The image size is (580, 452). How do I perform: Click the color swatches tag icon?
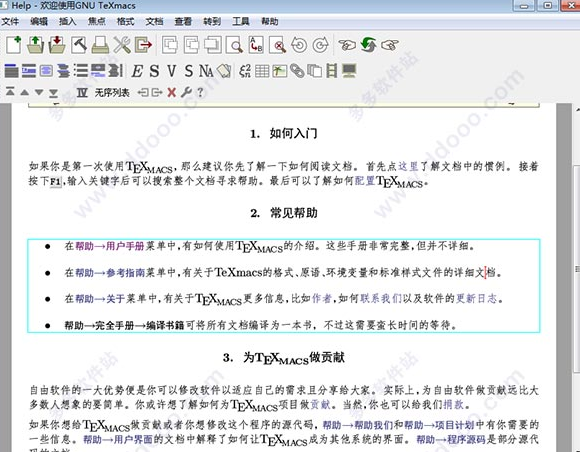pos(224,71)
